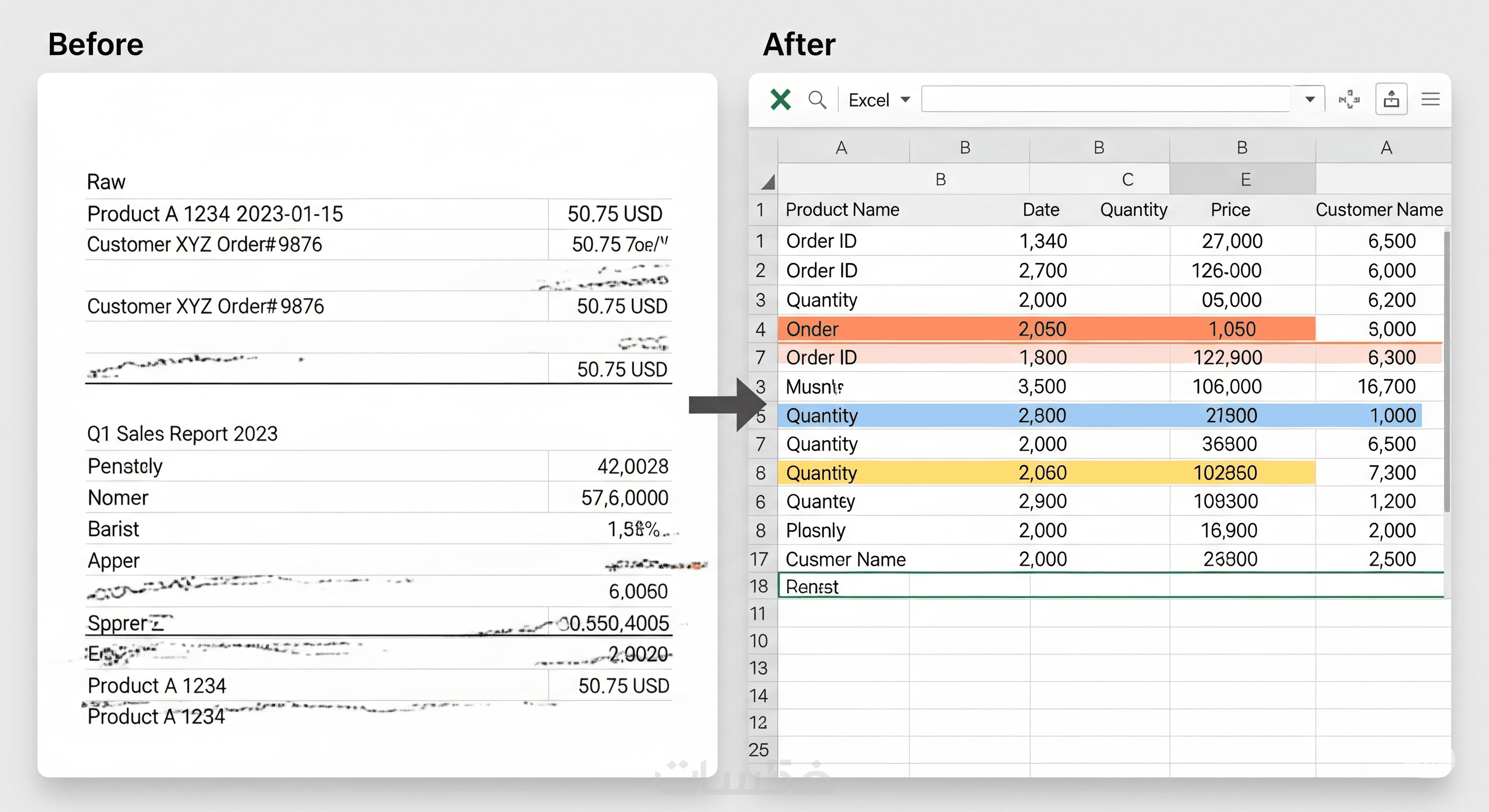Screen dimensions: 1489x812
Task: Select the column C header
Action: [1127, 180]
